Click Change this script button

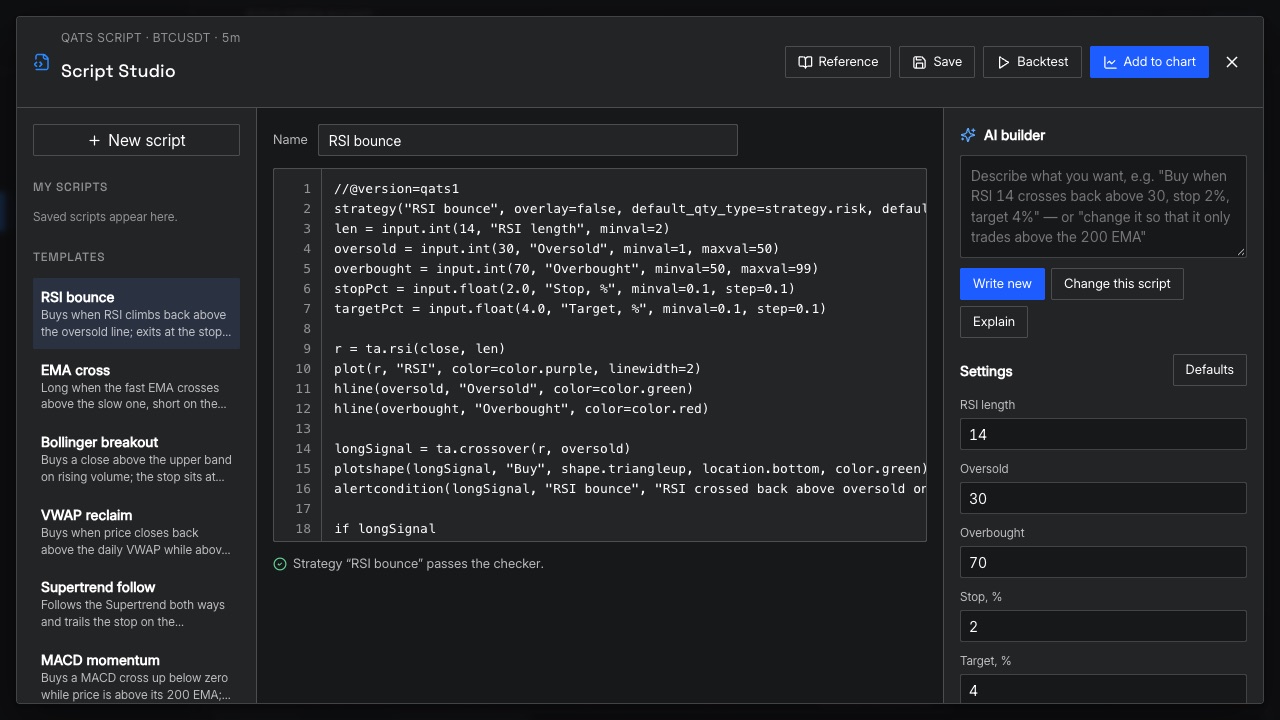[x=1117, y=284]
